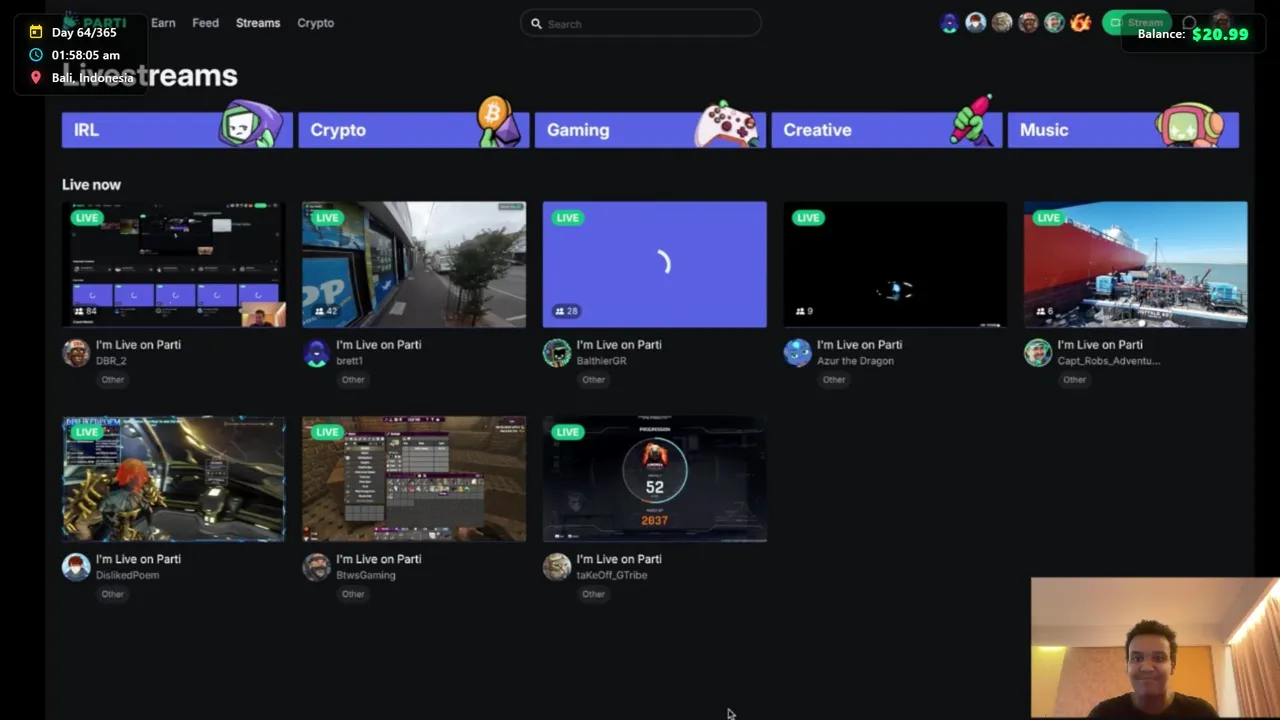
Task: Click Capt_Robs_Adventu channel avatar
Action: 1037,352
